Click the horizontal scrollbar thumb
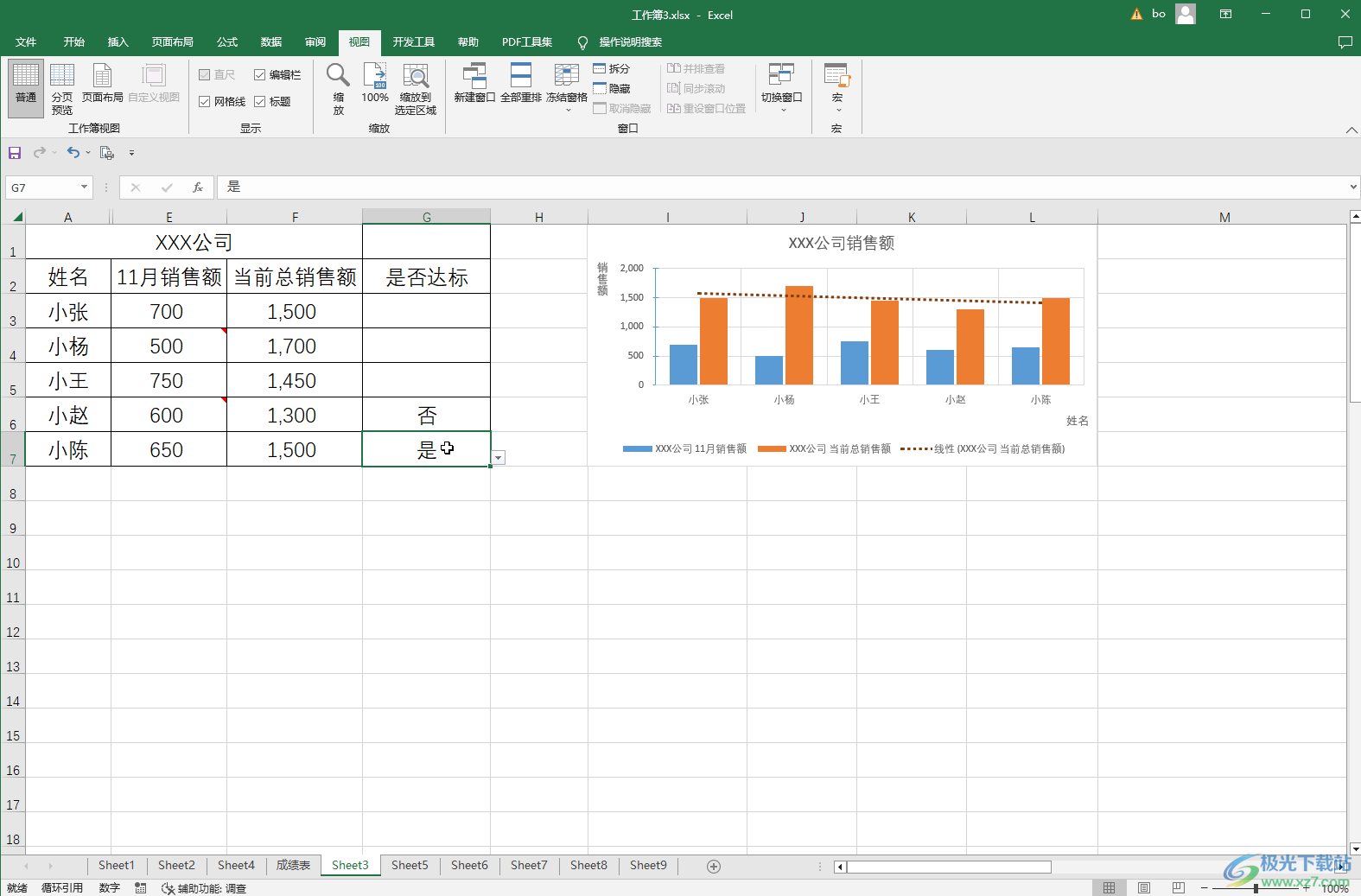The image size is (1361, 896). (x=949, y=867)
